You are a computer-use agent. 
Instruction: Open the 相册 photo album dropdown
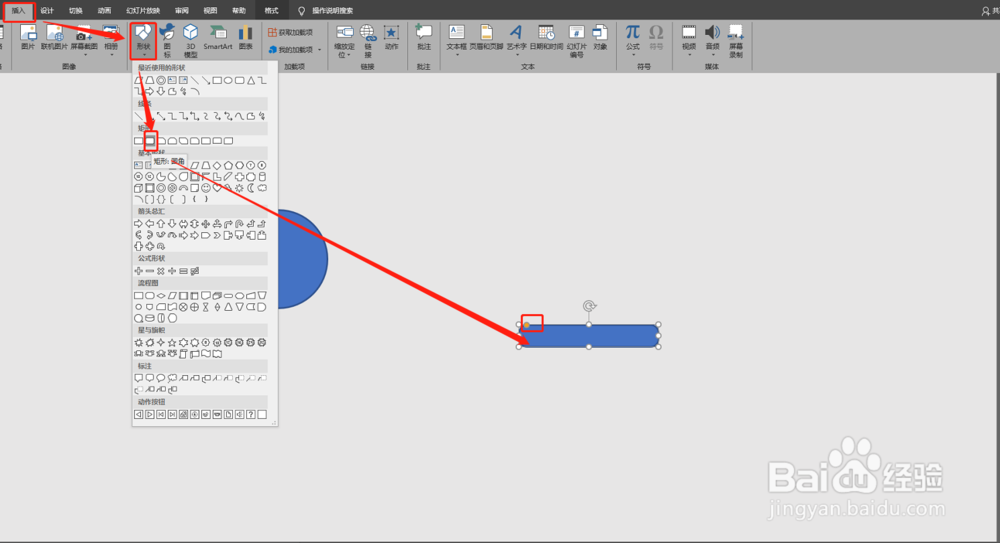[111, 40]
